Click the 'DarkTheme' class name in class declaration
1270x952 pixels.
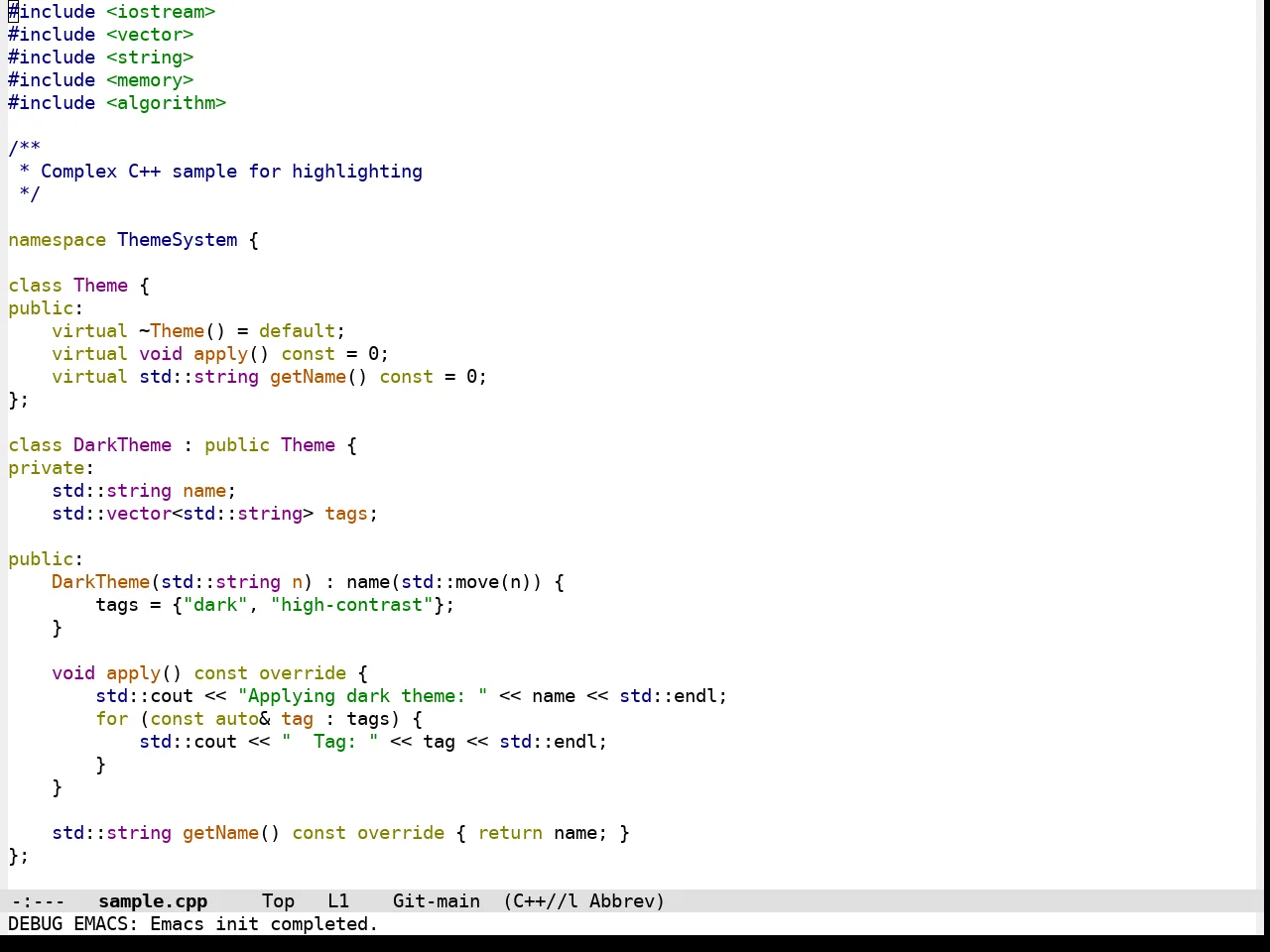(122, 445)
